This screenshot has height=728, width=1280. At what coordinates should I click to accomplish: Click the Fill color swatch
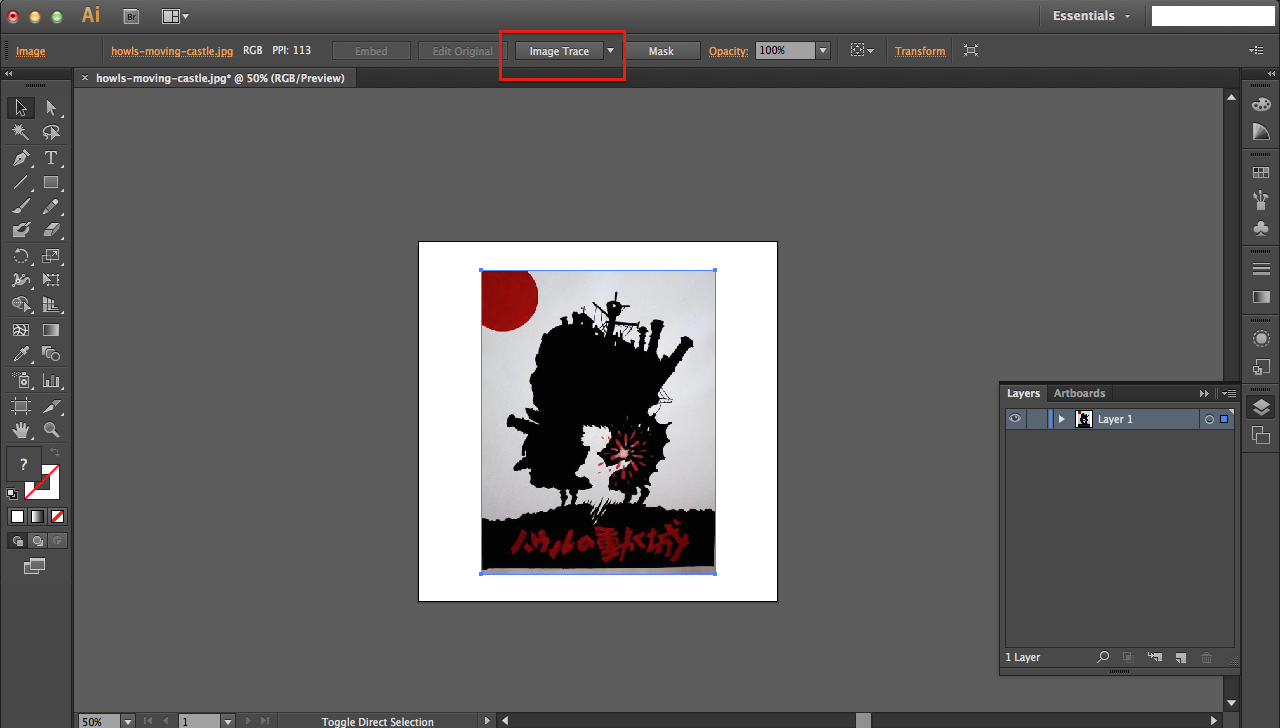(24, 464)
